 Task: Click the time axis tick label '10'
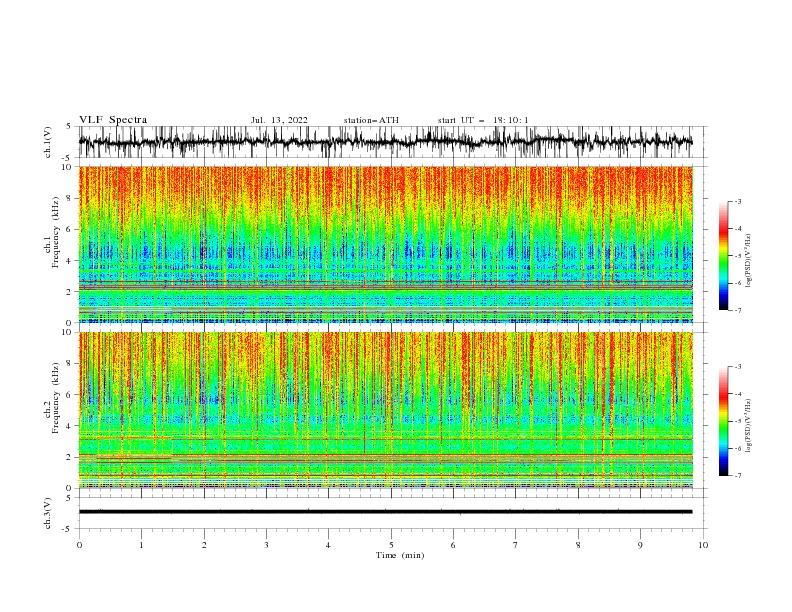click(703, 545)
